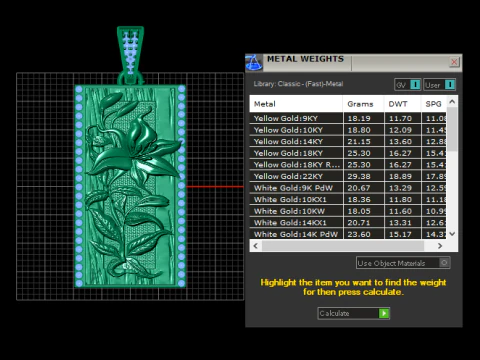Select the White Gold:10KW row
Image resolution: width=480 pixels, height=360 pixels.
(x=348, y=211)
